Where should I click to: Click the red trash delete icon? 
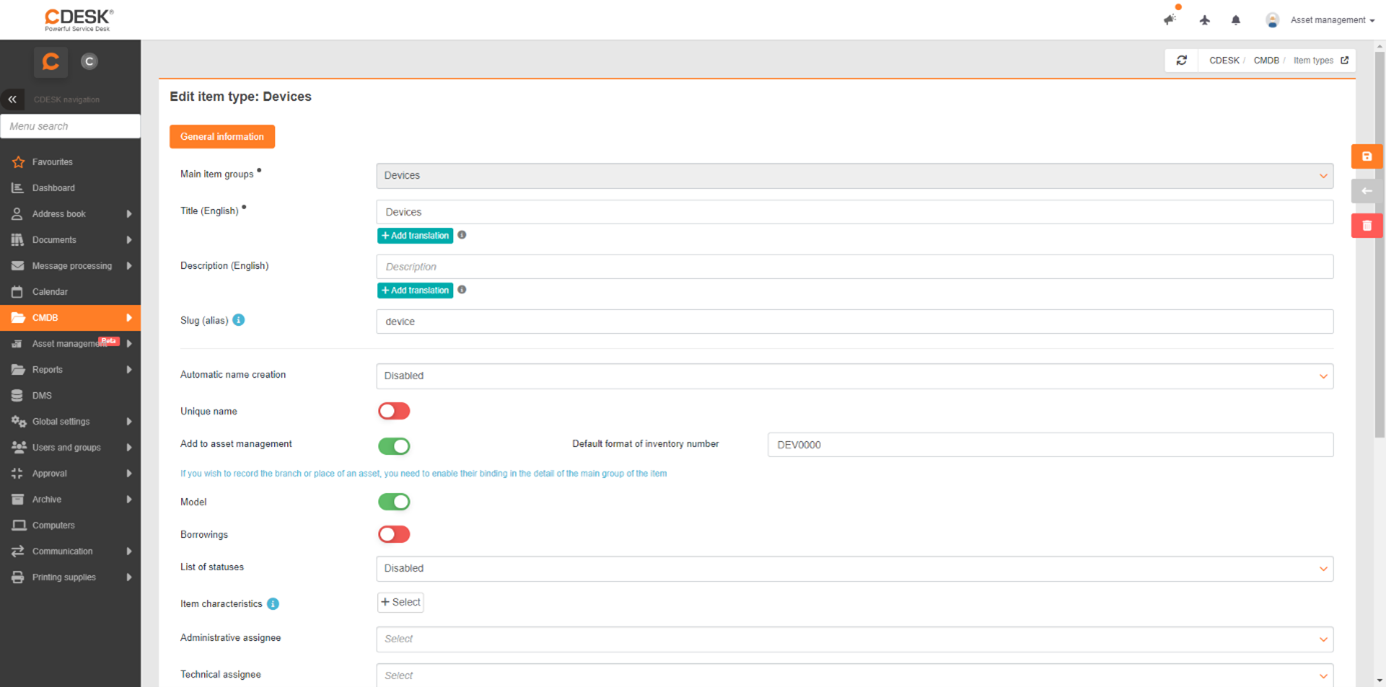(x=1367, y=226)
